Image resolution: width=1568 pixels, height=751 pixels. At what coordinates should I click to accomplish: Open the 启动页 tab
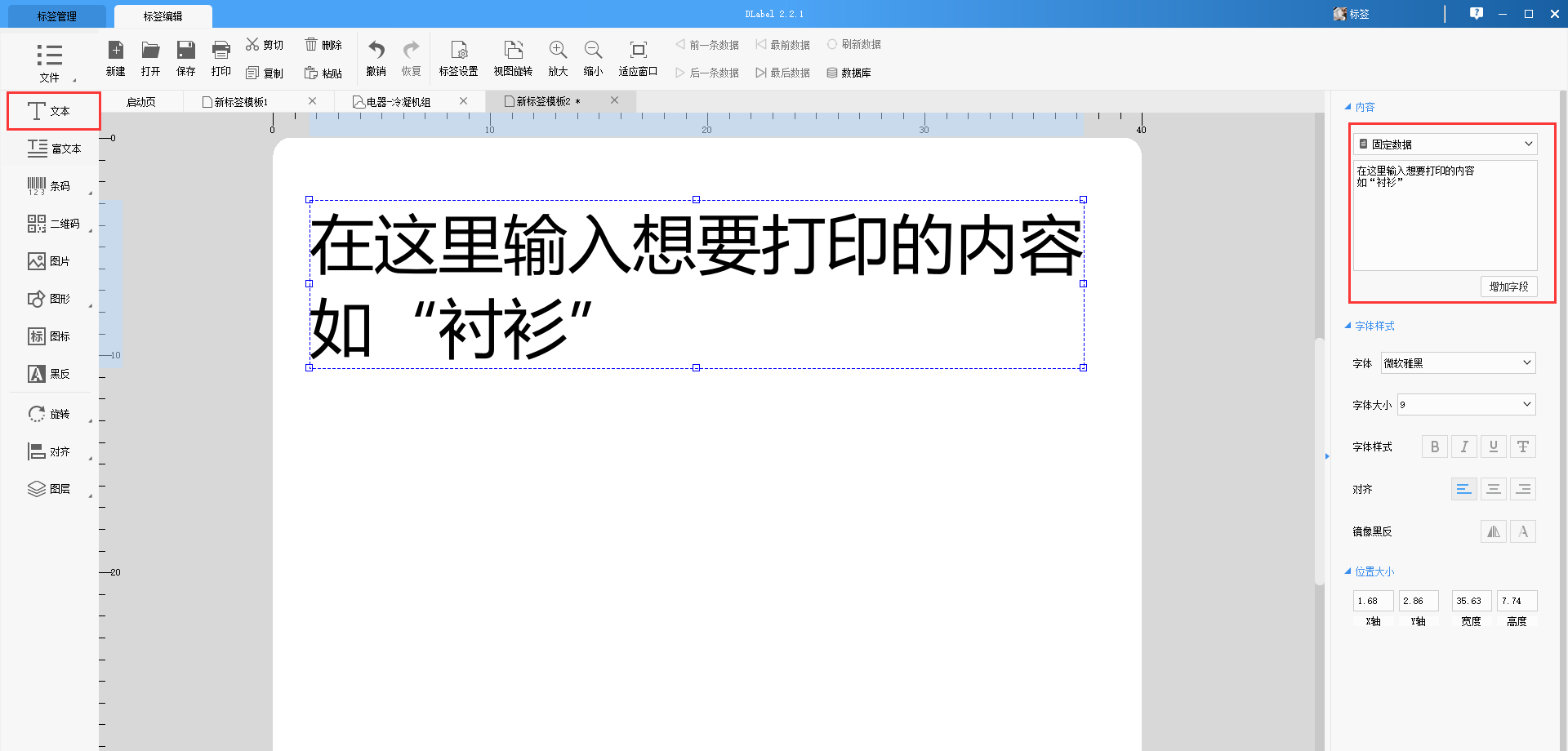coord(141,102)
